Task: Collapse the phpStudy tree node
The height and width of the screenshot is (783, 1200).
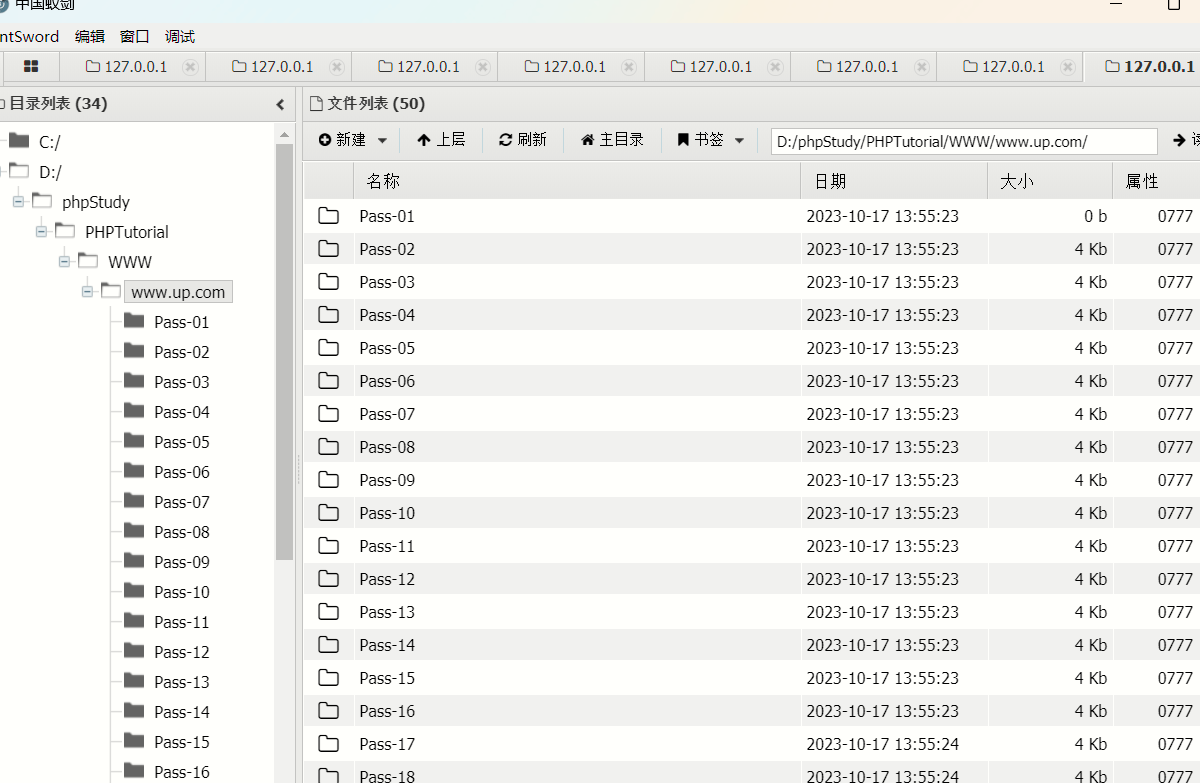Action: click(x=18, y=202)
